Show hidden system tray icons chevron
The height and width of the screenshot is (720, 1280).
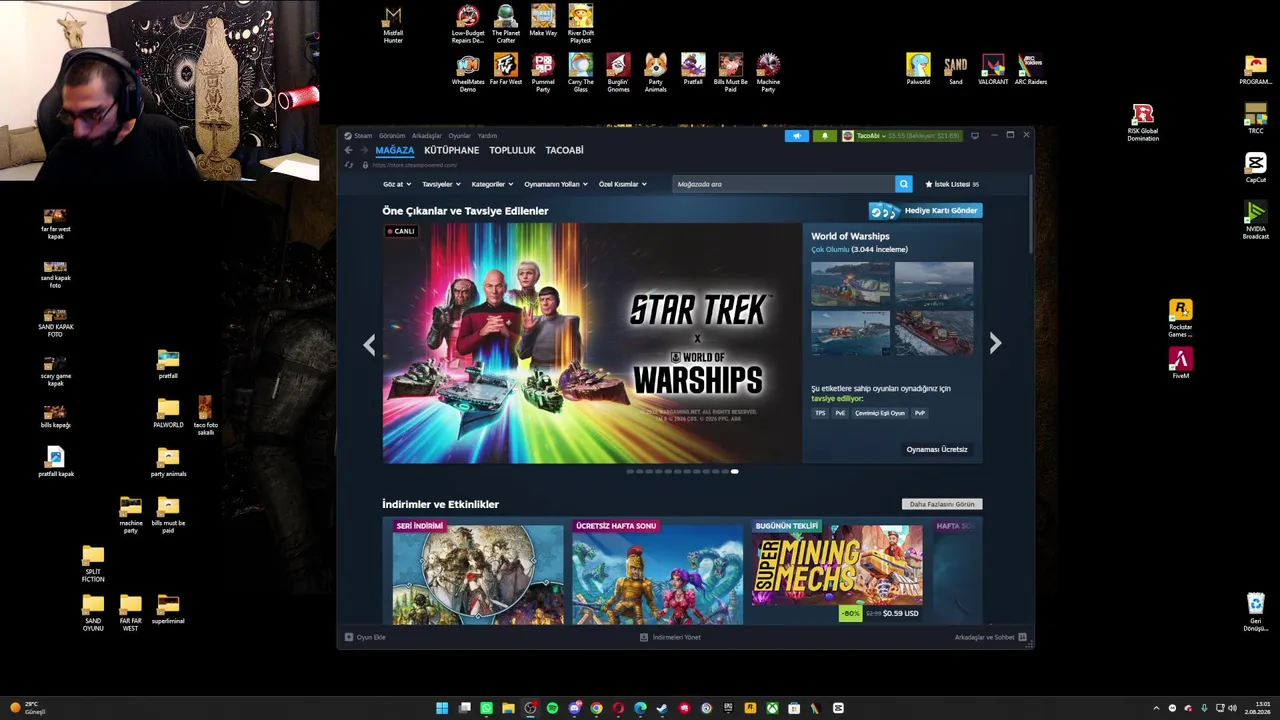tap(1156, 708)
